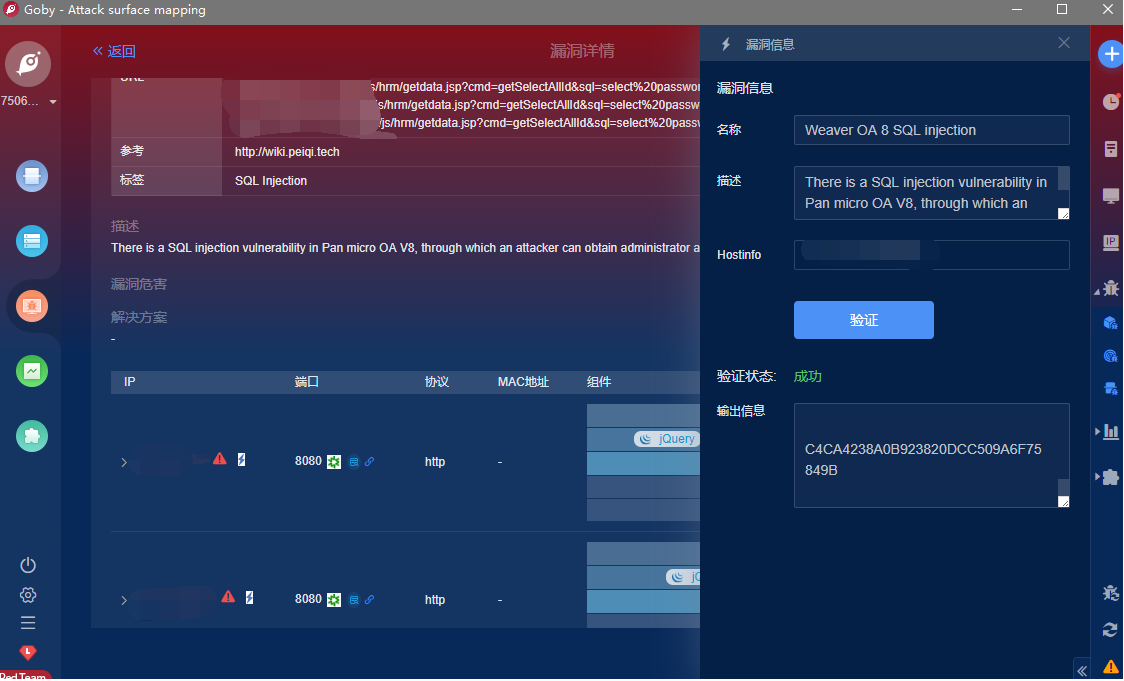
Task: Open the extensions puzzle icon in left sidebar
Action: [x=32, y=436]
